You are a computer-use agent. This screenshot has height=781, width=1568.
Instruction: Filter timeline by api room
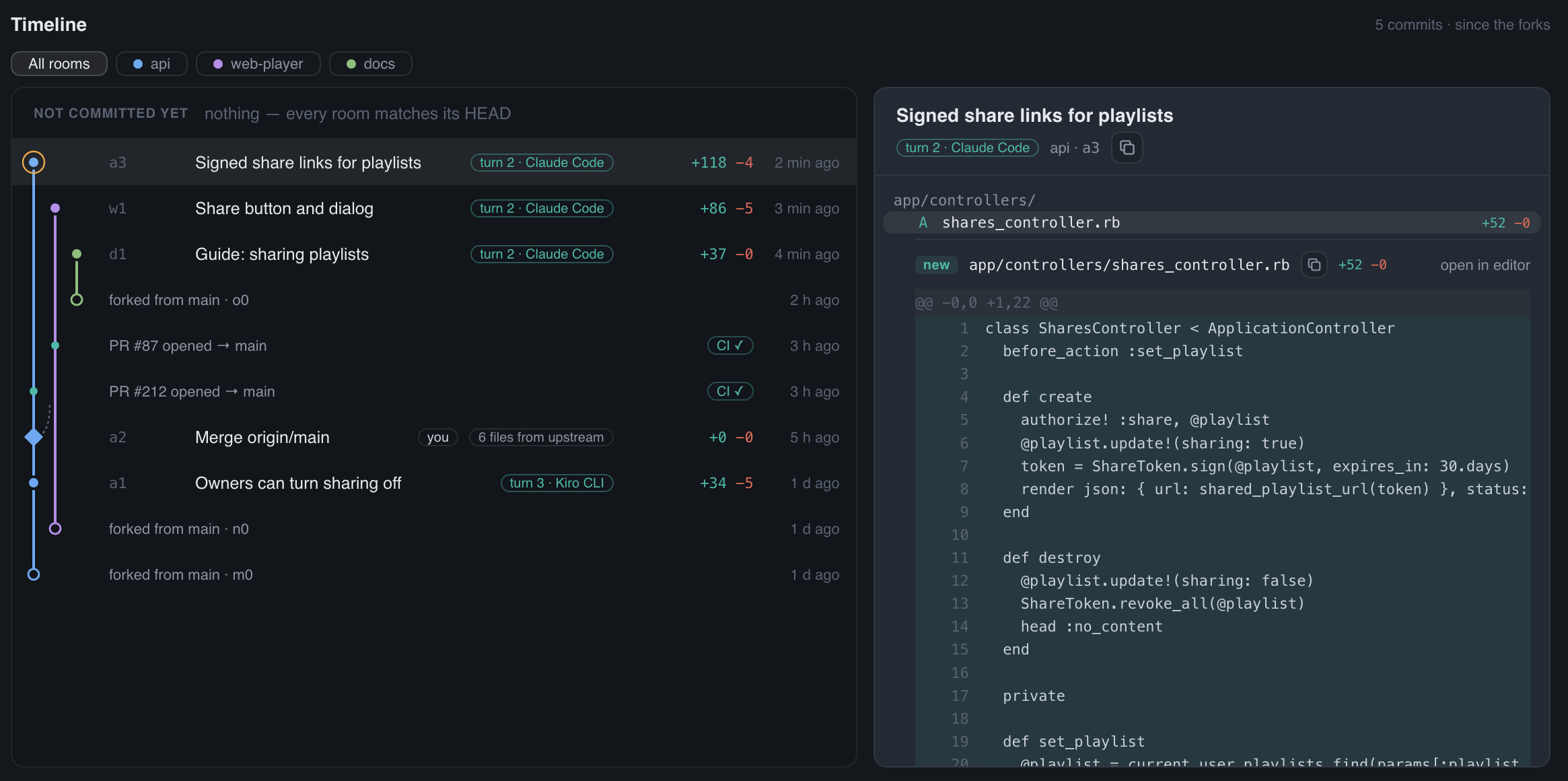click(x=151, y=64)
